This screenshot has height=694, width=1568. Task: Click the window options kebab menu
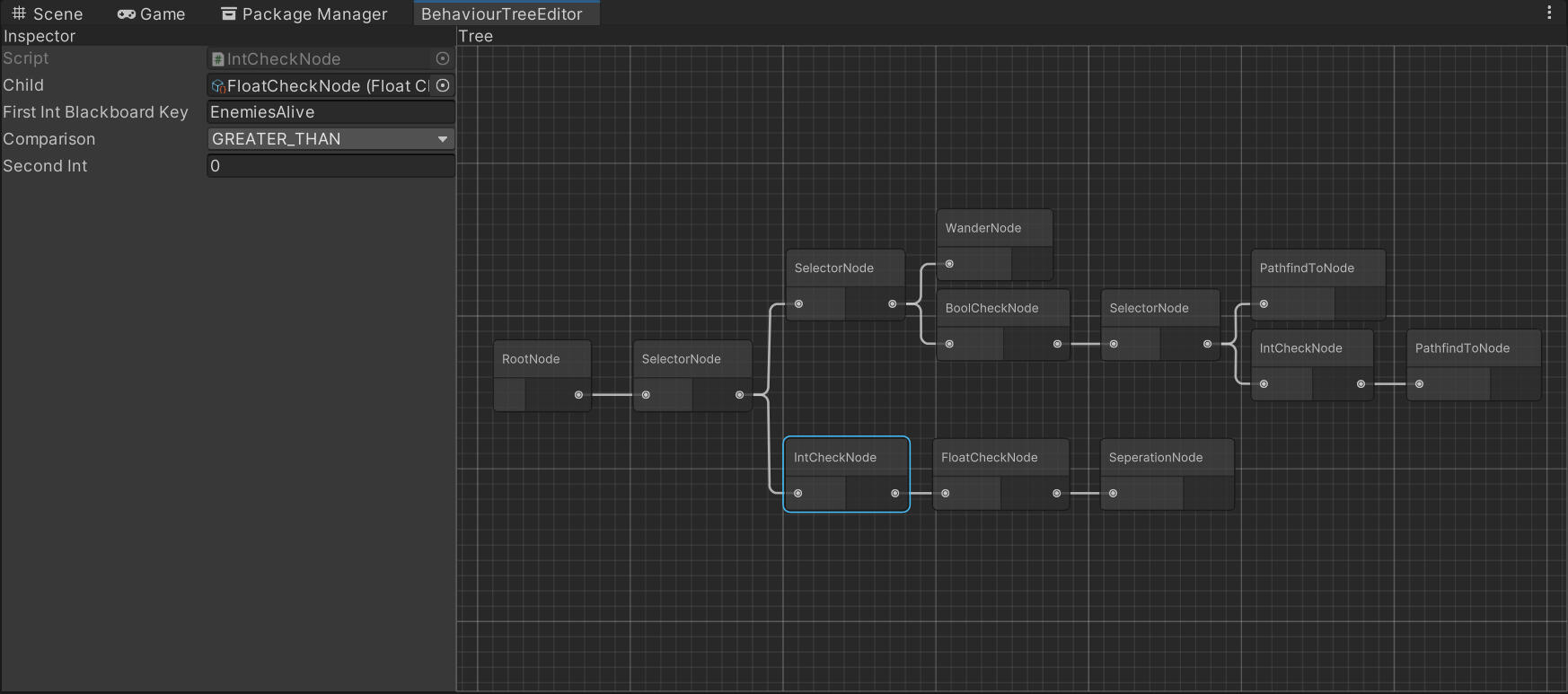click(1549, 13)
